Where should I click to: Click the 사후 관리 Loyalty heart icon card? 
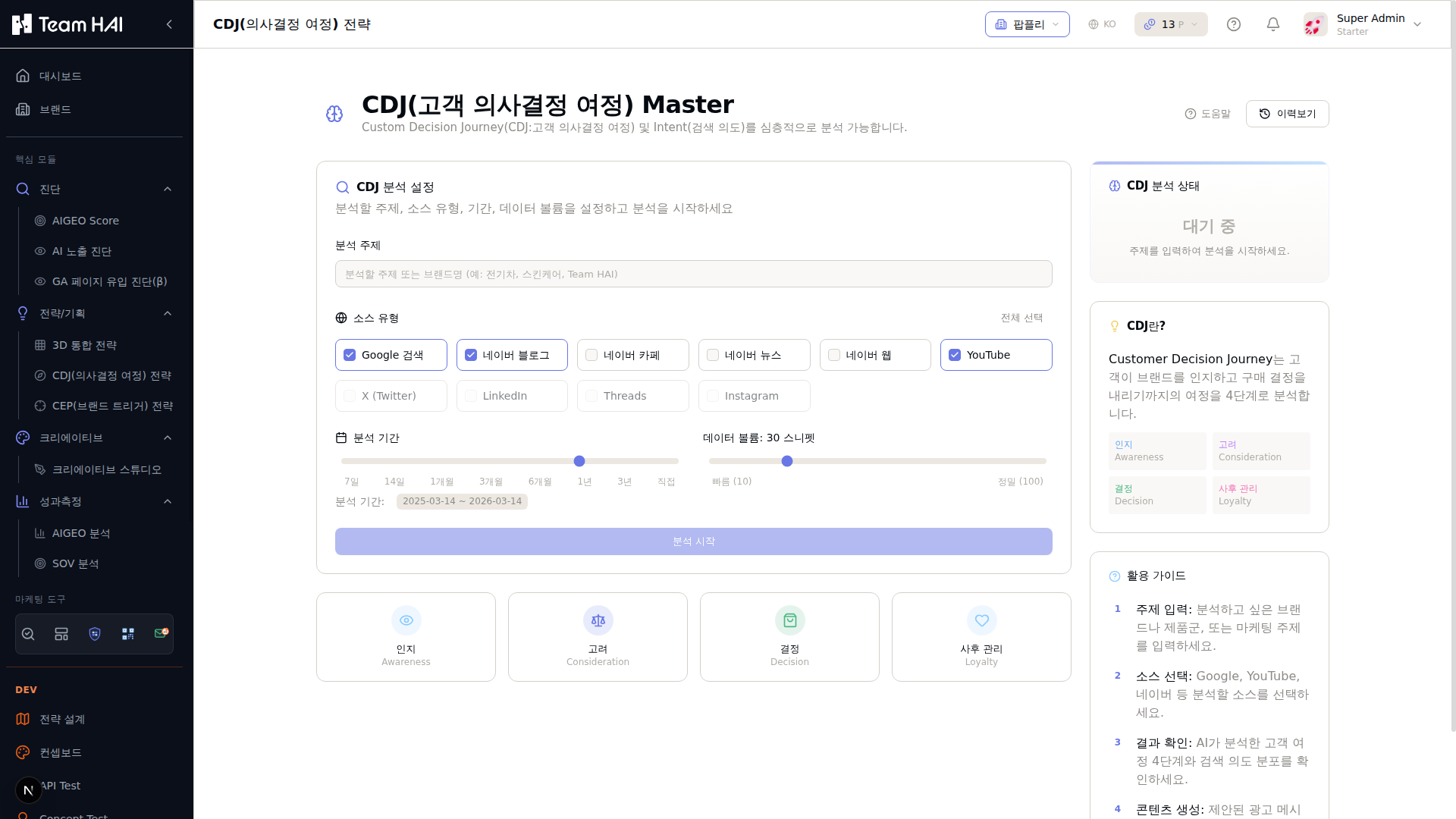pyautogui.click(x=981, y=637)
